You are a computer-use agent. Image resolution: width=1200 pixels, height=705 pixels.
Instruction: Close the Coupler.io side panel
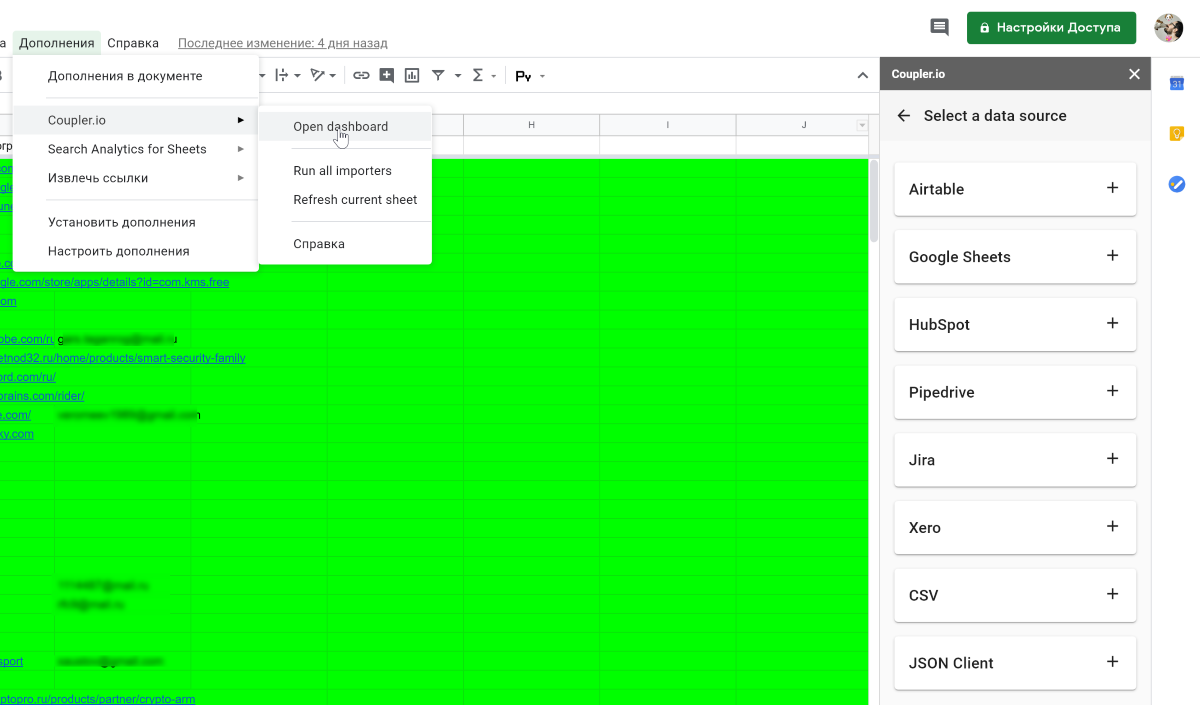[1134, 74]
